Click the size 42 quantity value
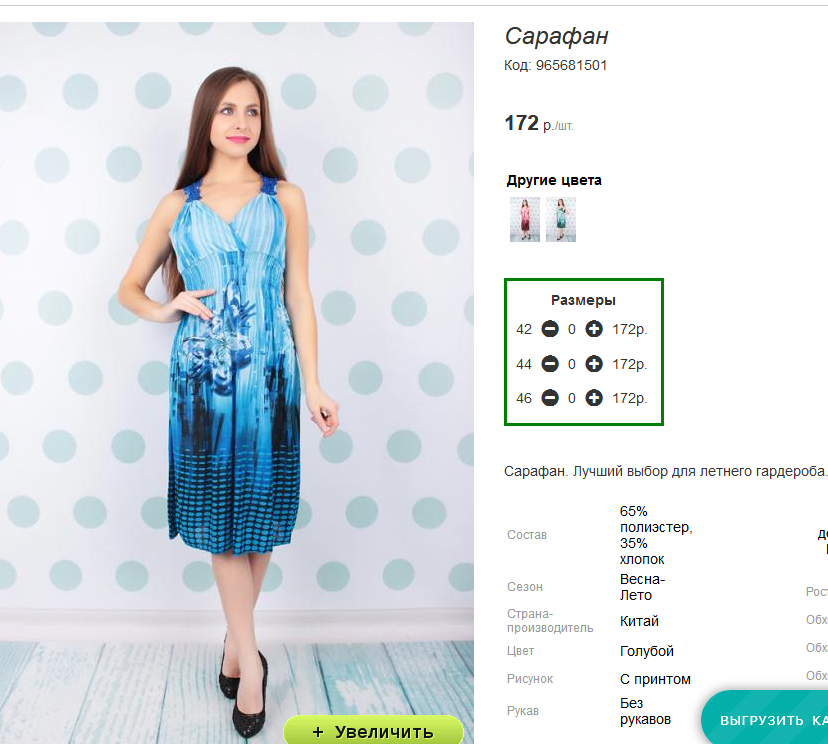Viewport: 828px width, 744px height. (572, 329)
